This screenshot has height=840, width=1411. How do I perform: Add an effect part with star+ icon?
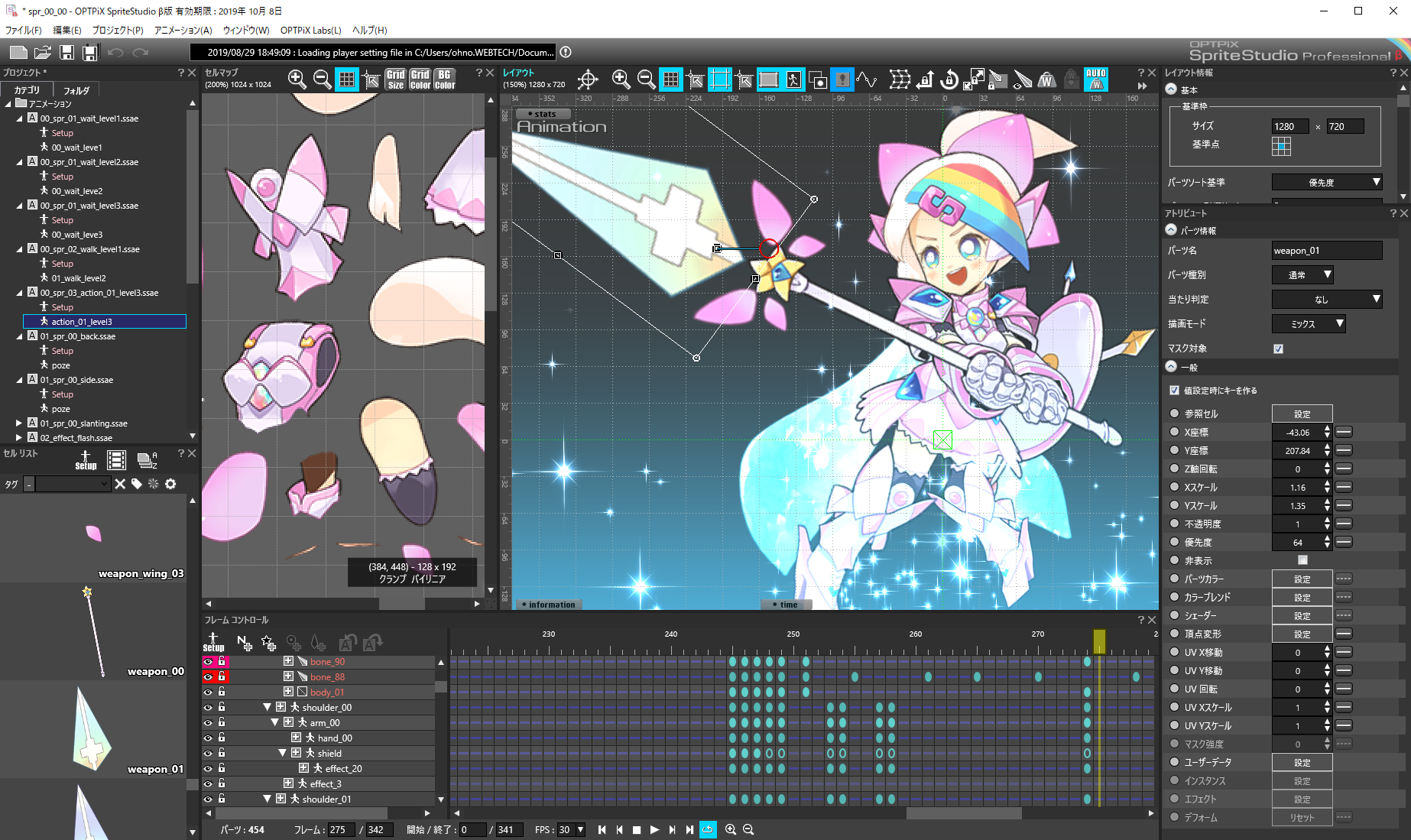coord(268,643)
